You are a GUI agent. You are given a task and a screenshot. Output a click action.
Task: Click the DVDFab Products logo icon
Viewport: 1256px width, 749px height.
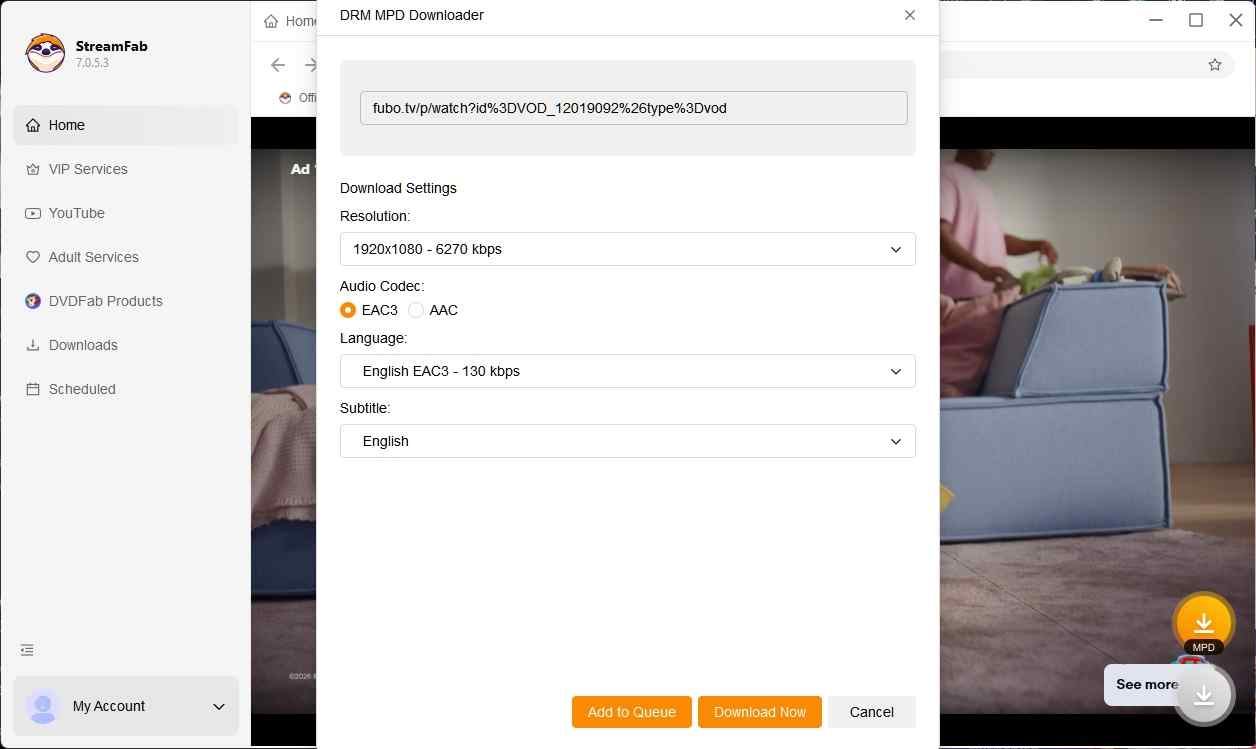coord(33,301)
